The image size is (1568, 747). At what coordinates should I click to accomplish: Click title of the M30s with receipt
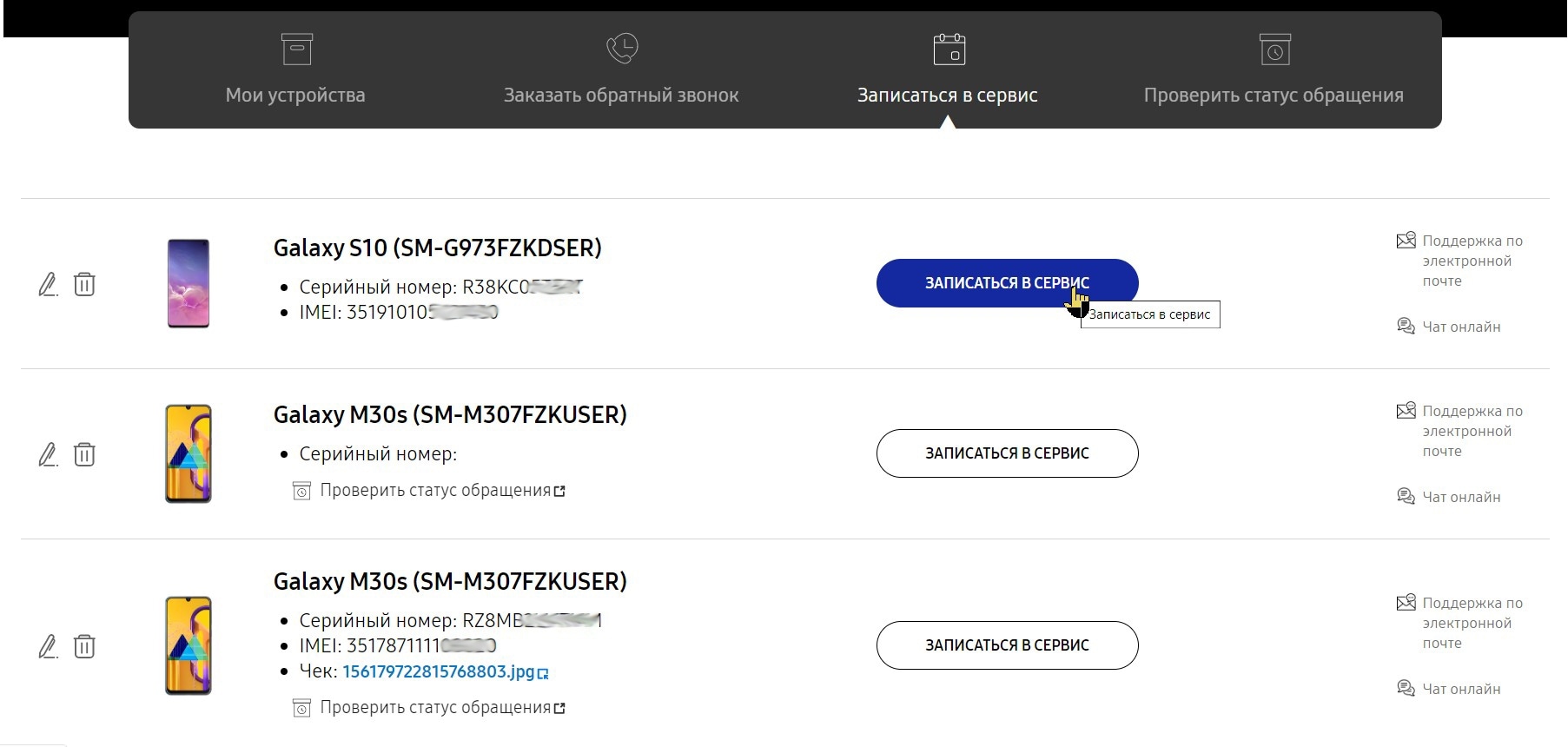pyautogui.click(x=450, y=581)
